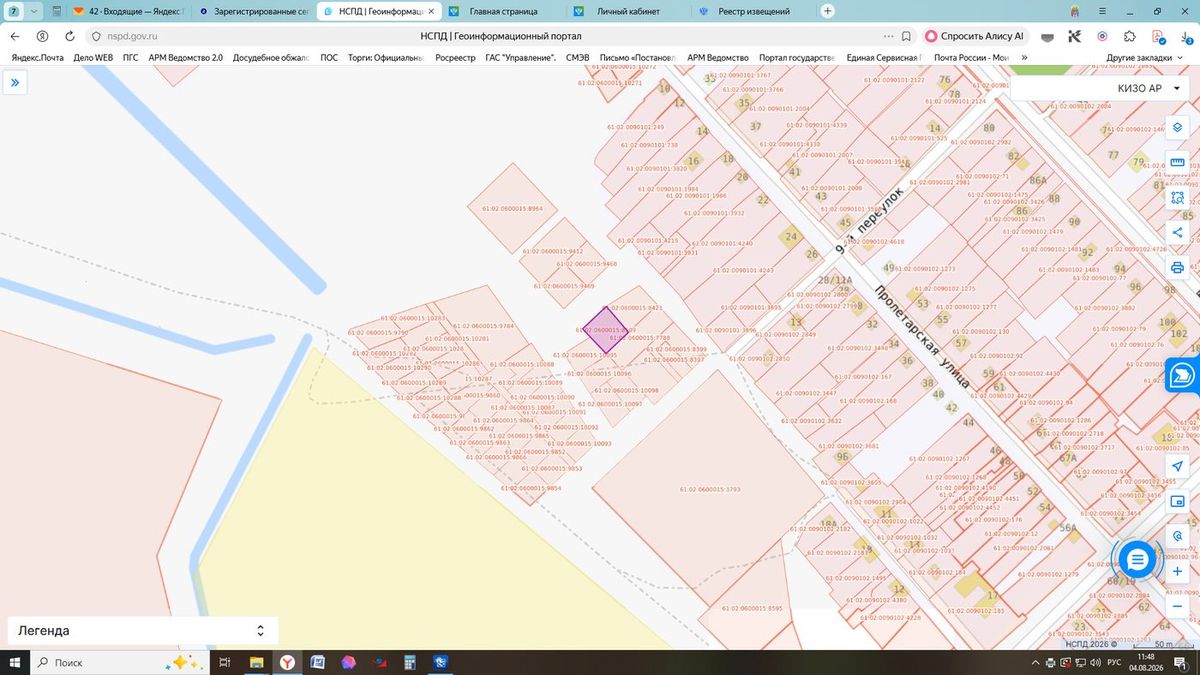Switch to Главная страница tab
This screenshot has width=1200, height=675.
pos(503,11)
